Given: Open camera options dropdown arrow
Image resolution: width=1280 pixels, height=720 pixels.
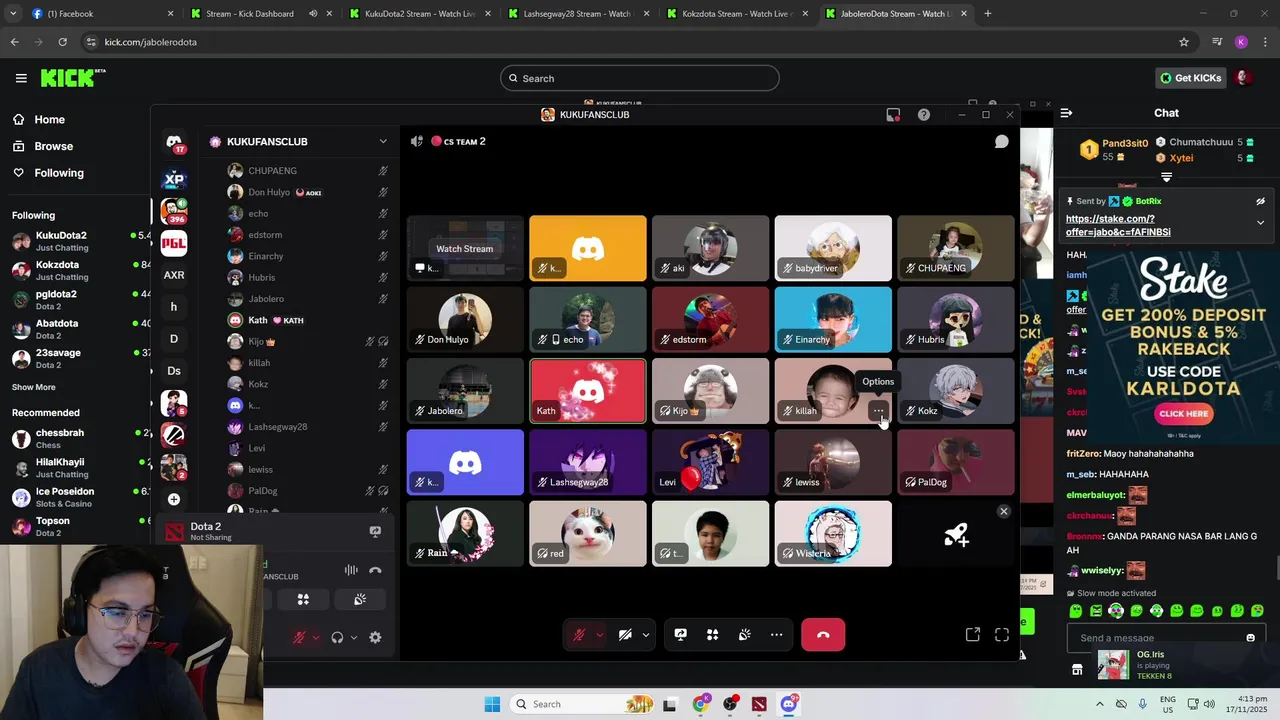Looking at the screenshot, I should tap(645, 635).
